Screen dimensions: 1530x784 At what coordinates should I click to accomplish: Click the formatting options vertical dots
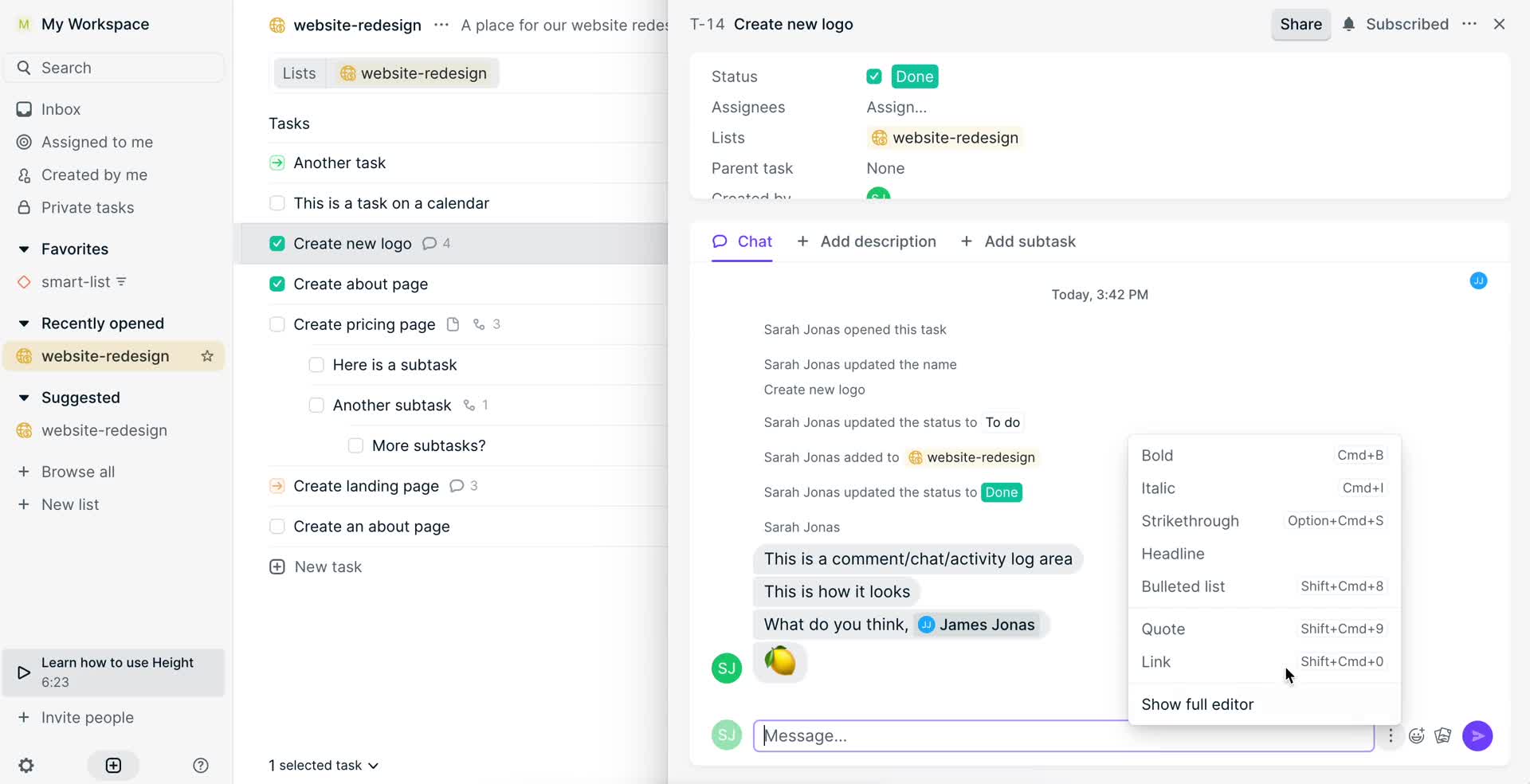coord(1391,735)
